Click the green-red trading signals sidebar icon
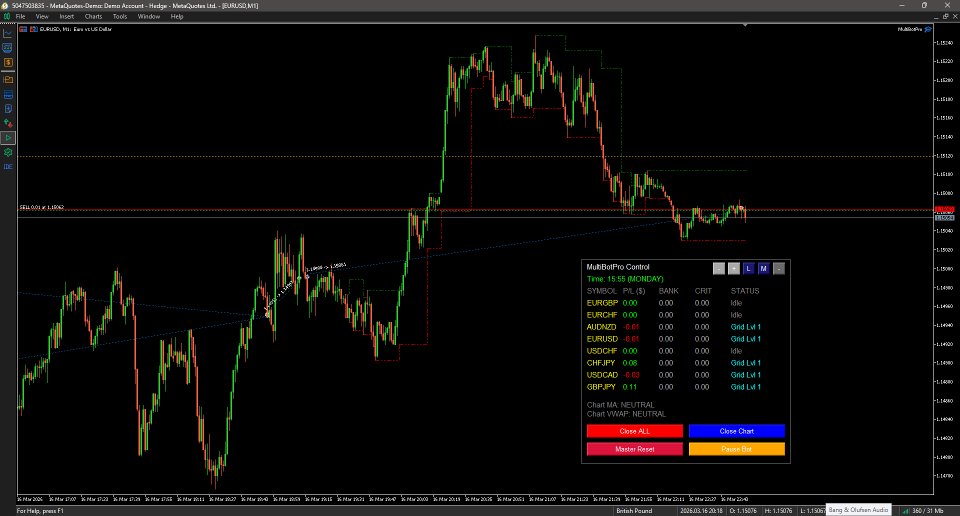960x516 pixels. (8, 123)
